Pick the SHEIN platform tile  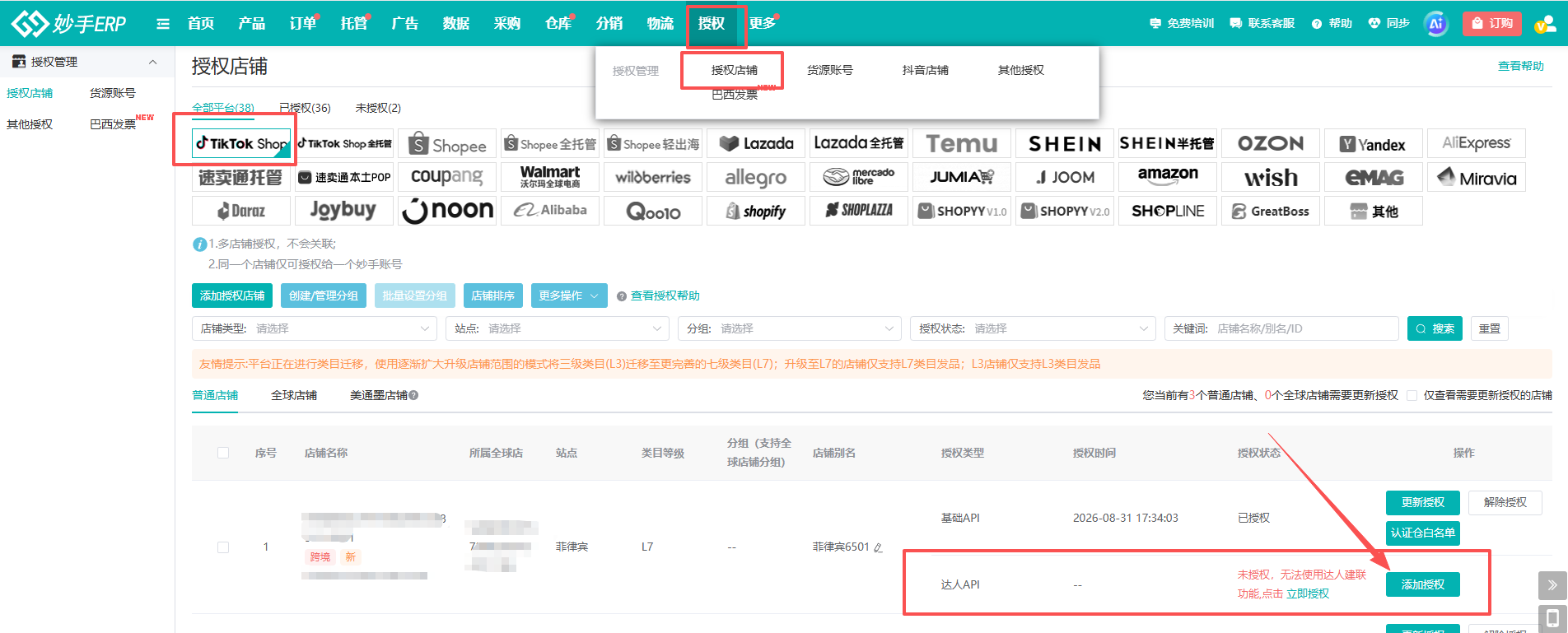click(x=1065, y=143)
